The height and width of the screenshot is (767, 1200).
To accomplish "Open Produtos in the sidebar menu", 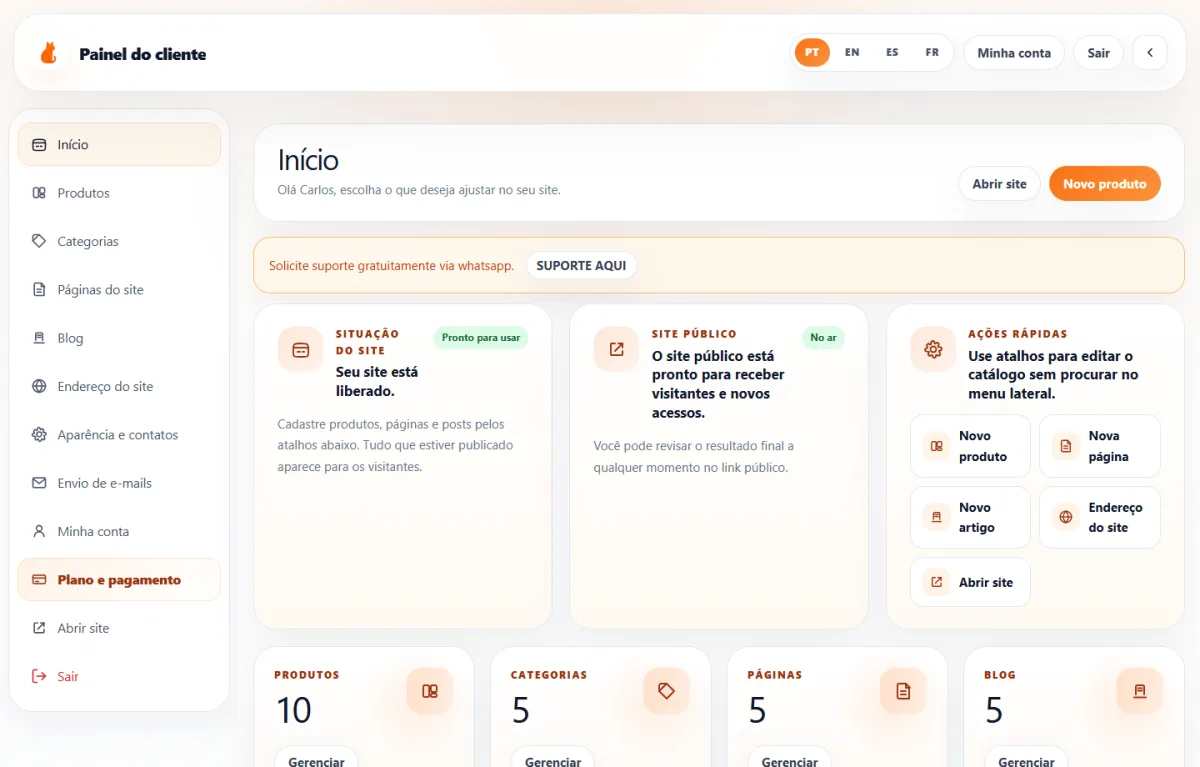I will click(x=119, y=193).
